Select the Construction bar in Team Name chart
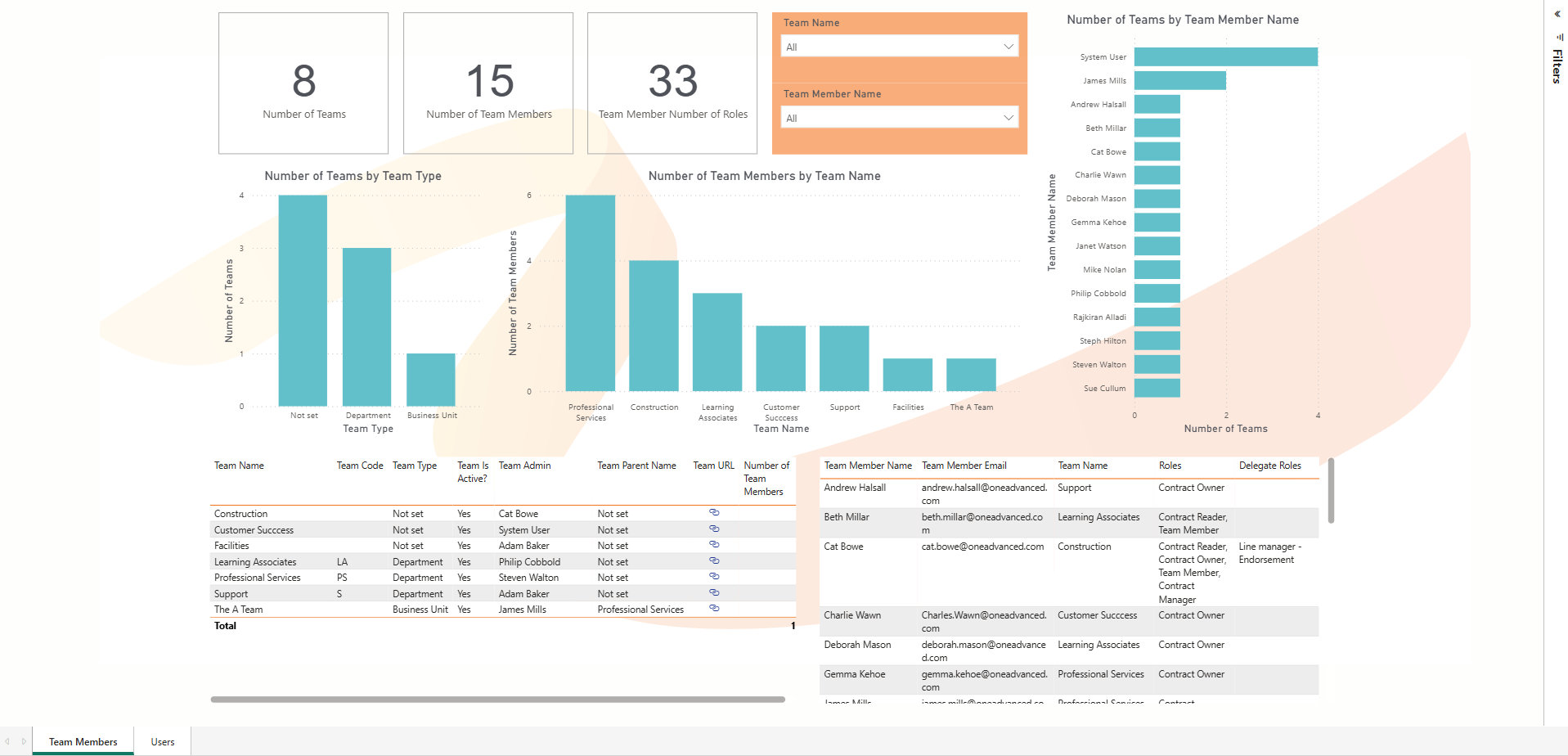 coord(654,326)
